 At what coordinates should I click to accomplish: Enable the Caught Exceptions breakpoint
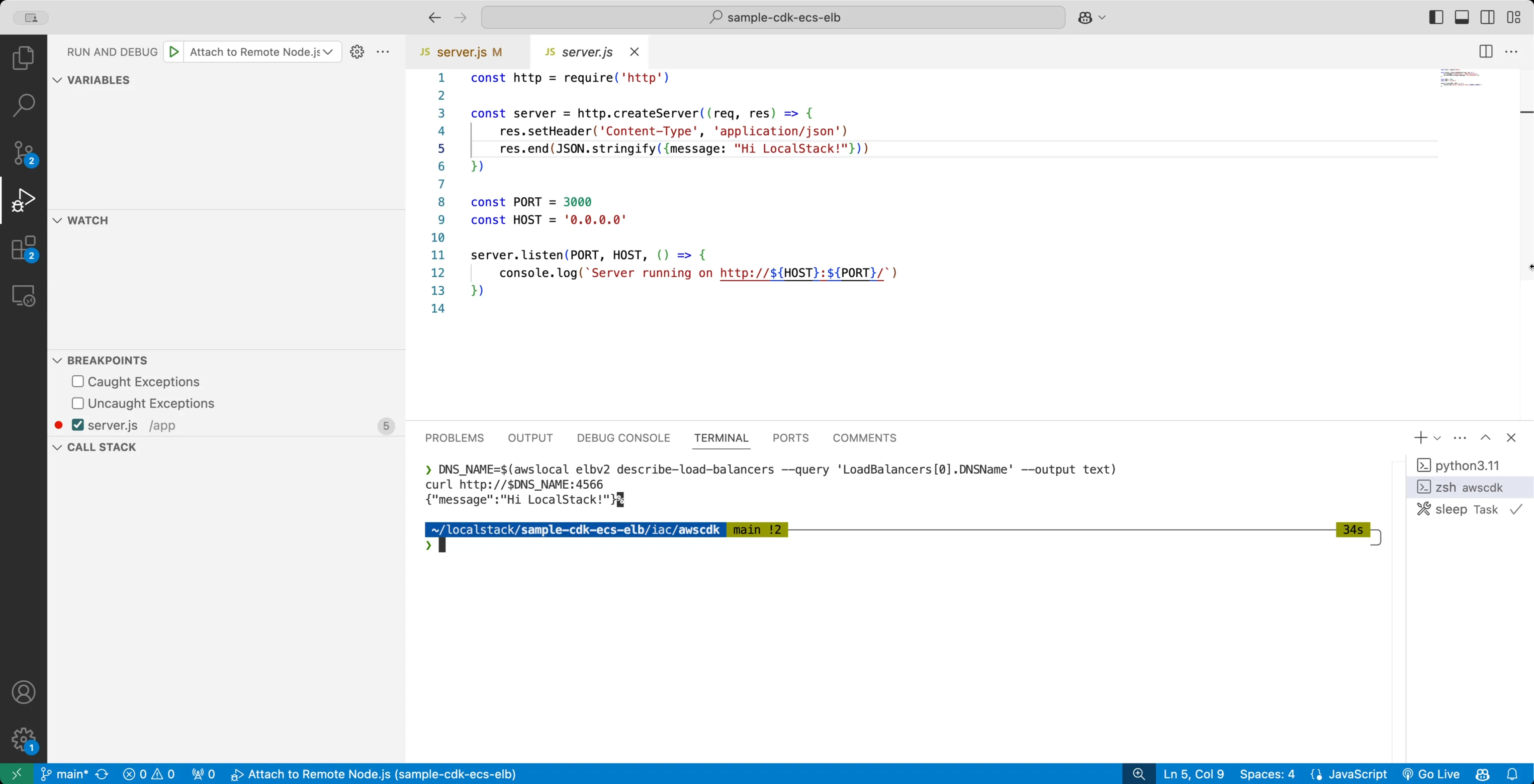pyautogui.click(x=78, y=382)
